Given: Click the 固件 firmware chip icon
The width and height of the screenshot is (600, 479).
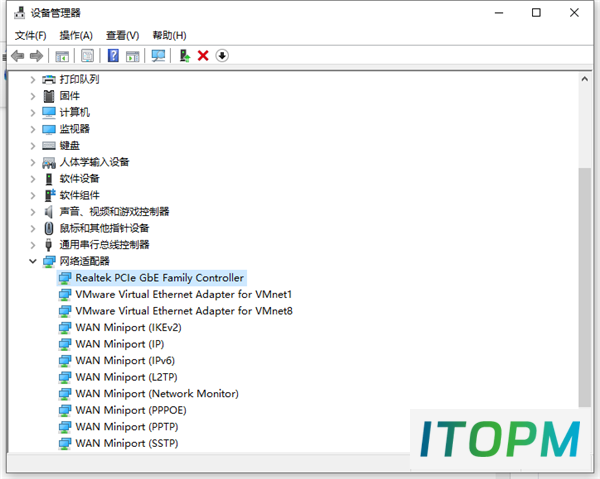Looking at the screenshot, I should (49, 96).
